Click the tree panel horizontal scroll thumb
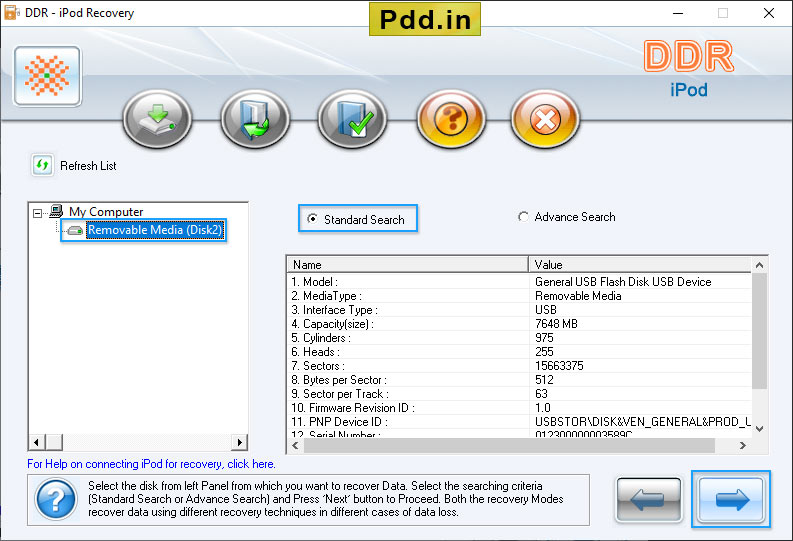The width and height of the screenshot is (793, 541). coord(54,442)
